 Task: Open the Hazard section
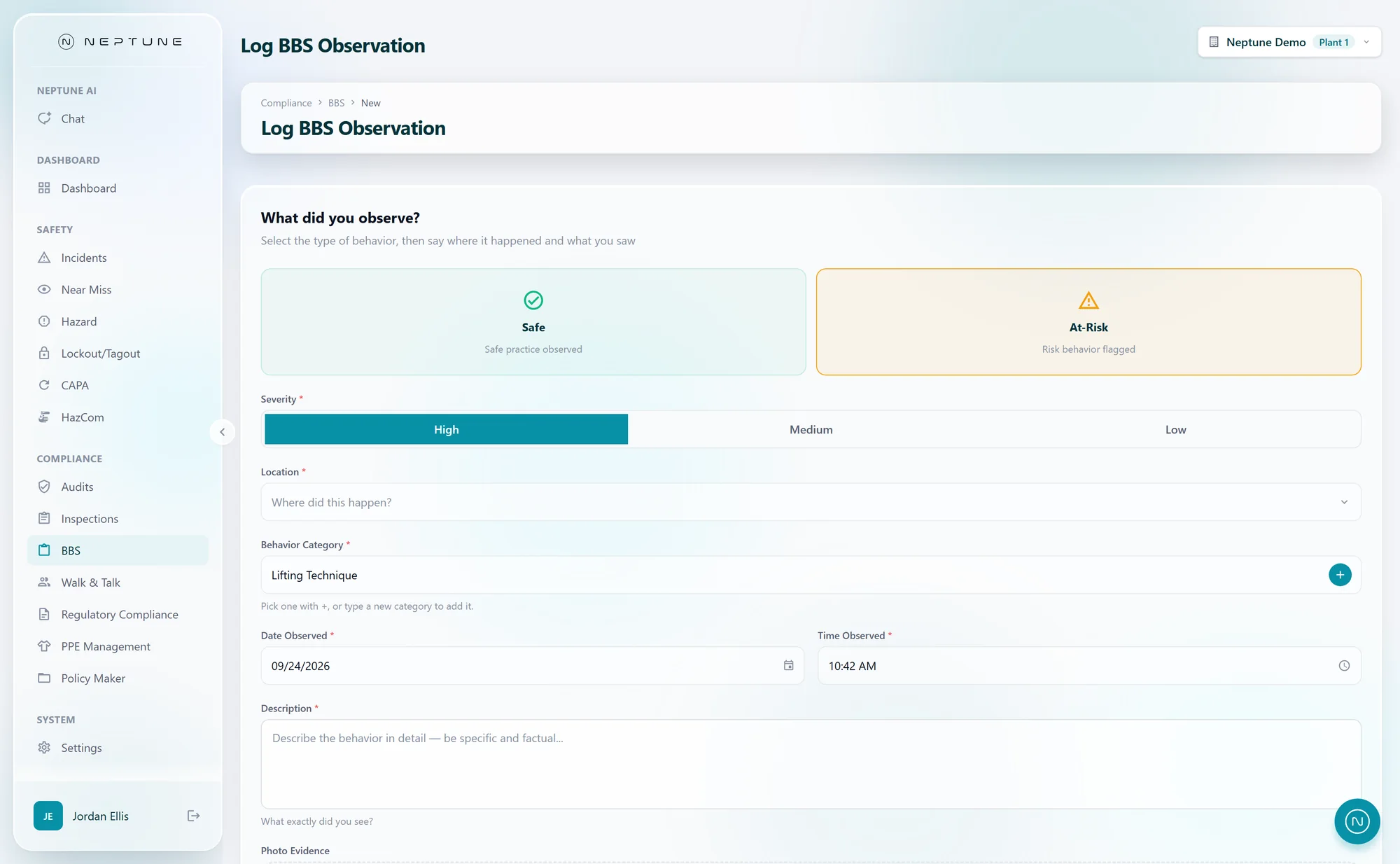pyautogui.click(x=78, y=321)
